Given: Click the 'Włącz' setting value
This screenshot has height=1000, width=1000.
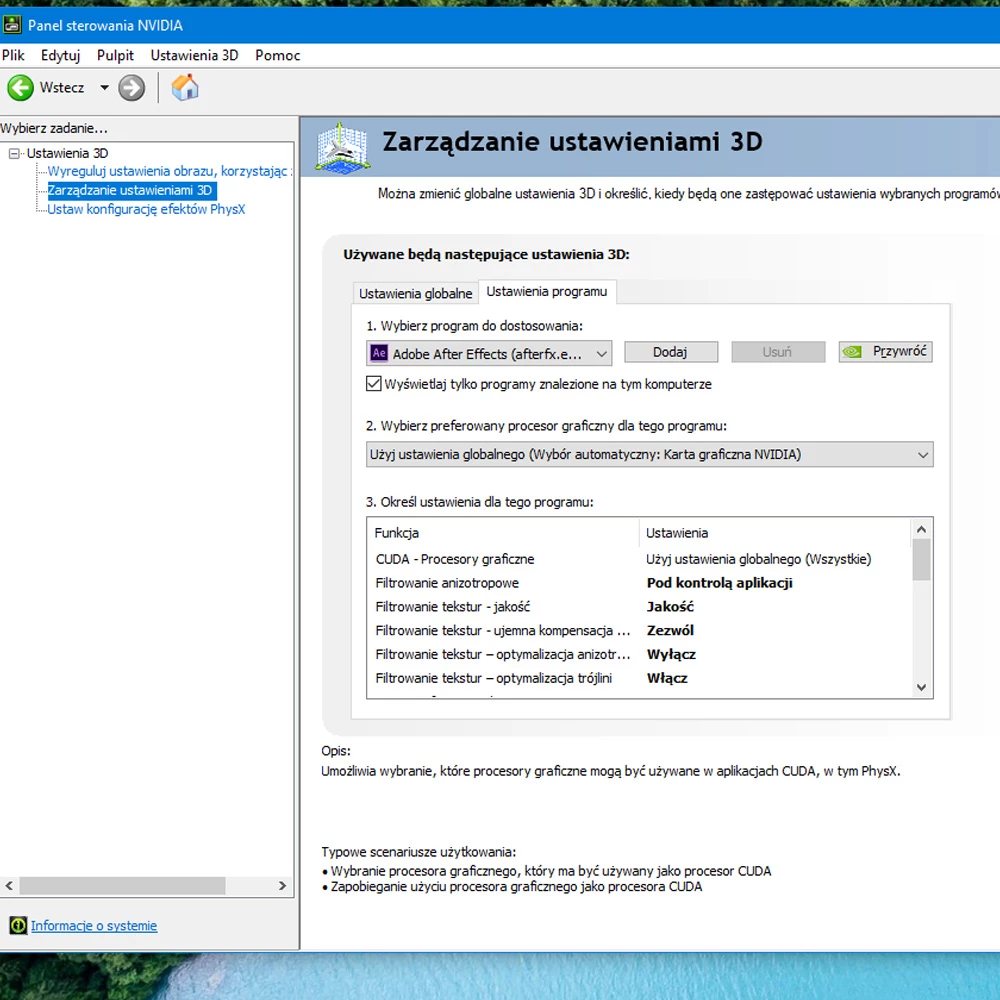Looking at the screenshot, I should [x=667, y=678].
